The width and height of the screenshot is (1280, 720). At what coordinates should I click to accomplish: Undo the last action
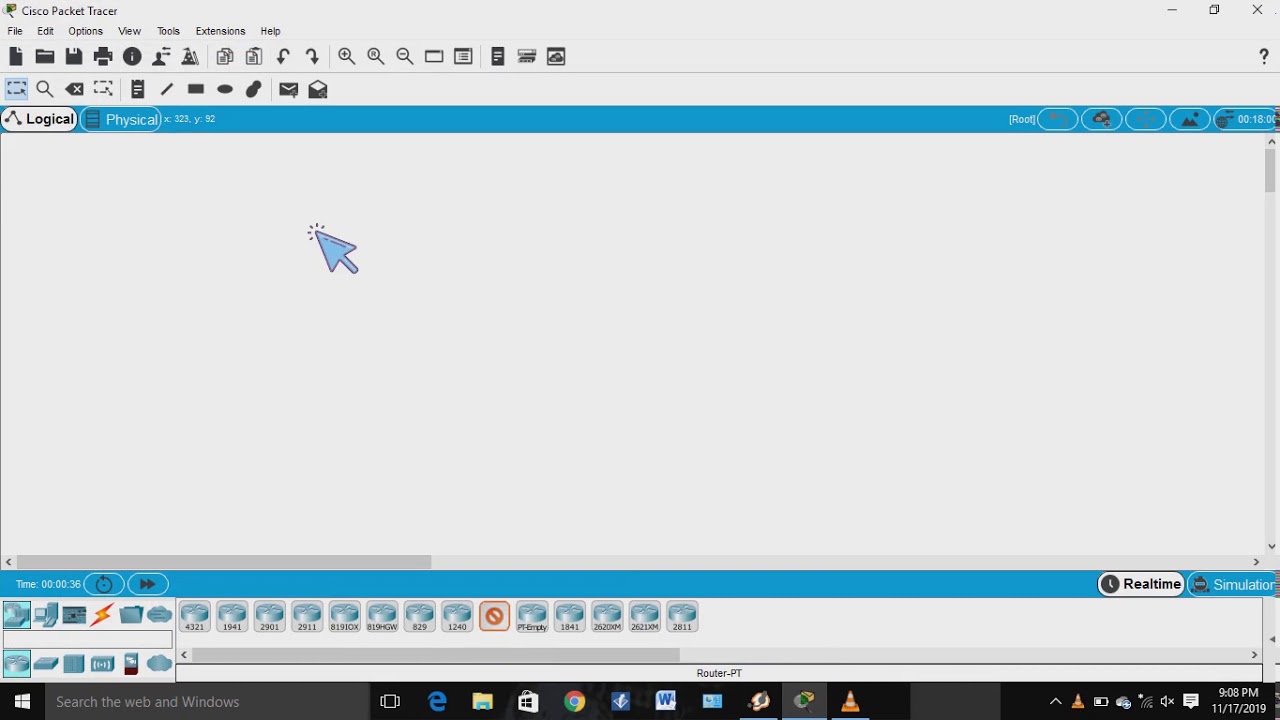[283, 57]
